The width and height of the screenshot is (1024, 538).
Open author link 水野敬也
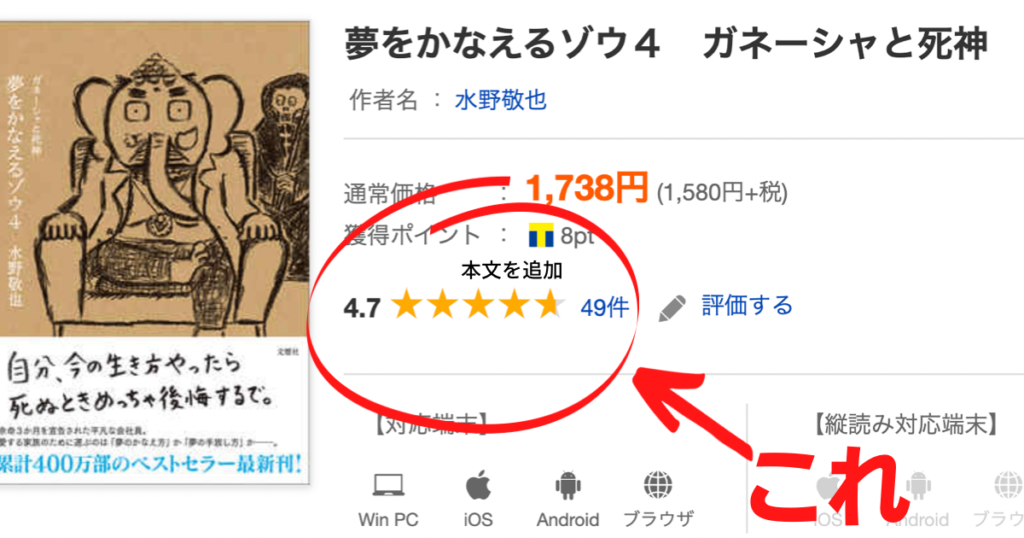(500, 101)
